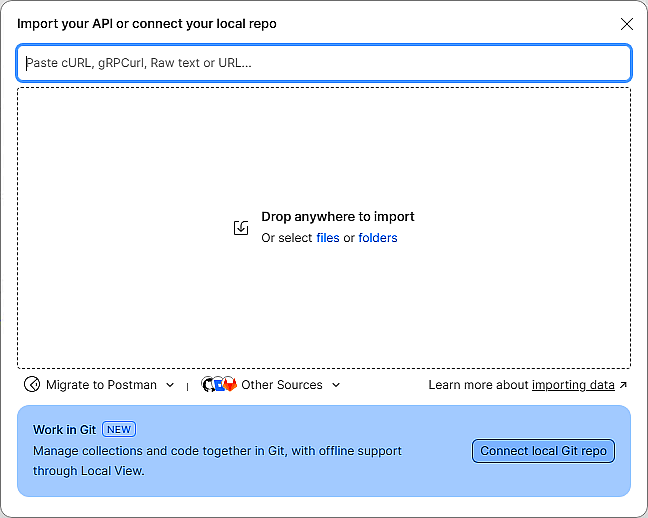
Task: Click the Other Sources repository icons
Action: [219, 384]
